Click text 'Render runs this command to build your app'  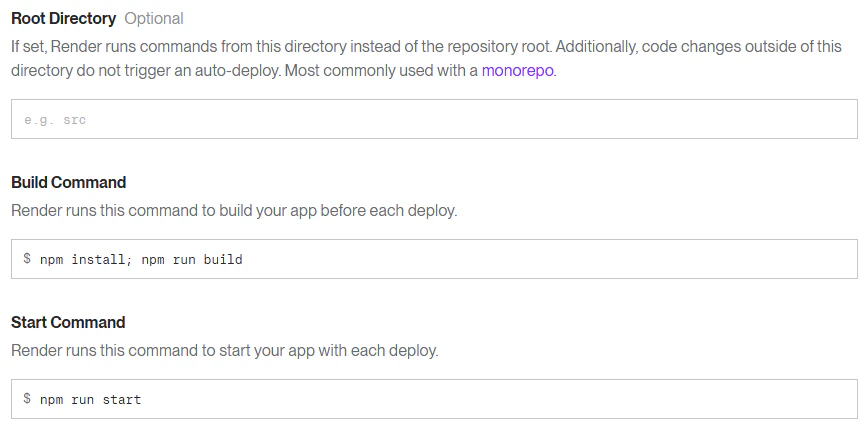pyautogui.click(x=164, y=211)
